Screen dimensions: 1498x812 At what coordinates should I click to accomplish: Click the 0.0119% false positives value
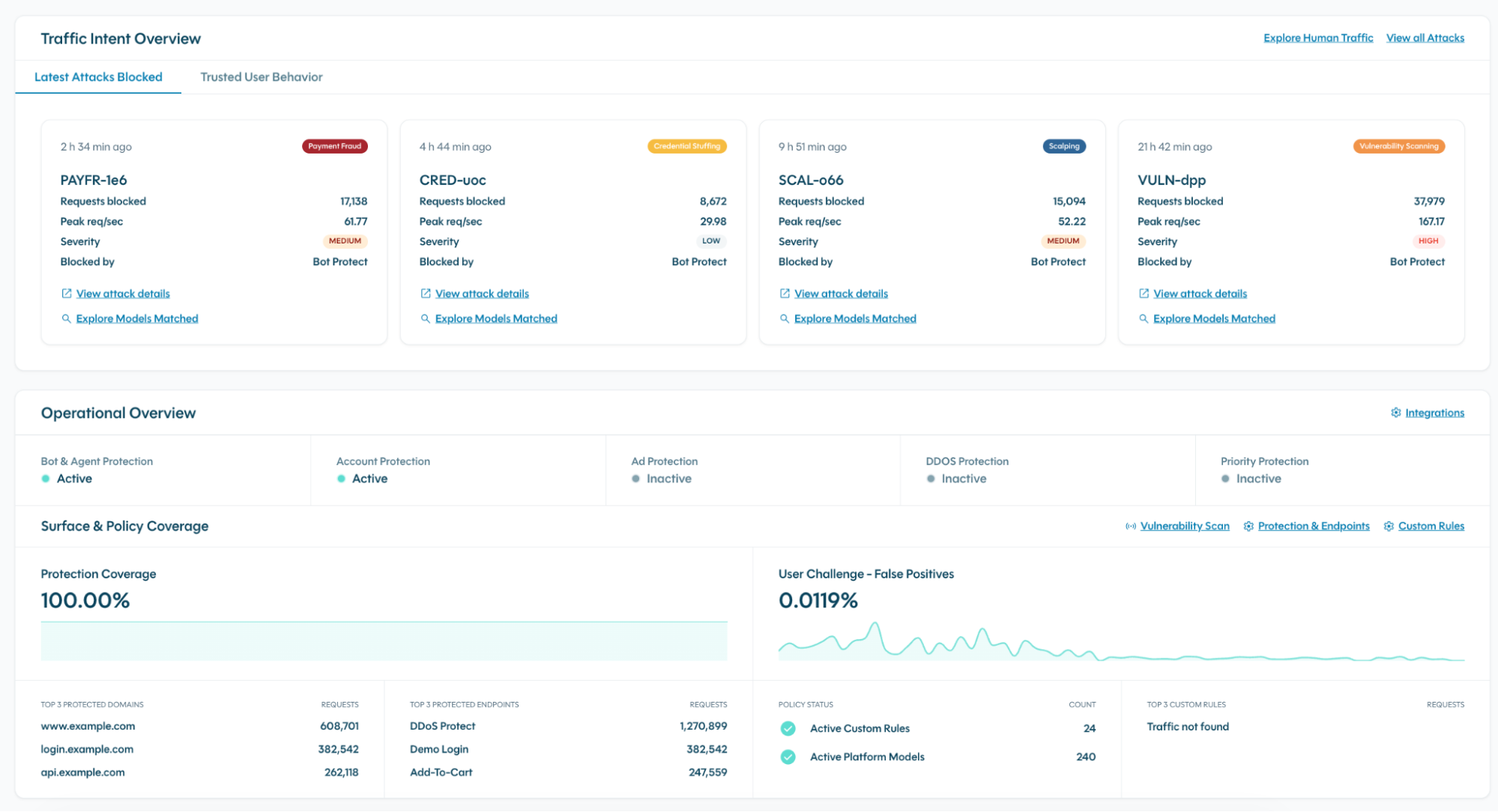(x=818, y=601)
